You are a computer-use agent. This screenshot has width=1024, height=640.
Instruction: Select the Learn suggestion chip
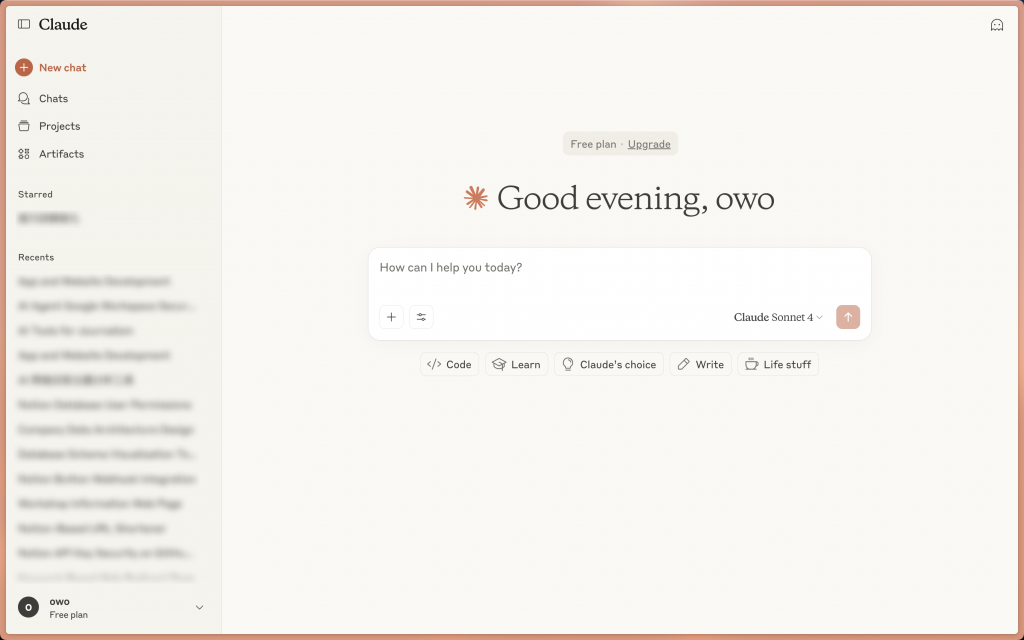pyautogui.click(x=517, y=364)
